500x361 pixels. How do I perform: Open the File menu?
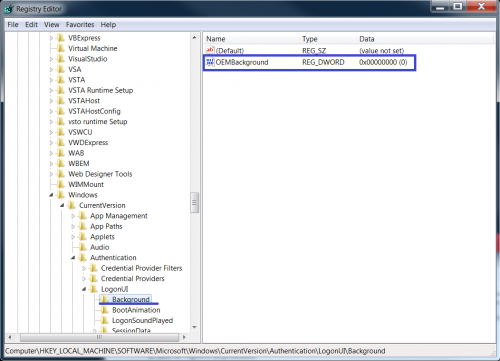point(13,25)
